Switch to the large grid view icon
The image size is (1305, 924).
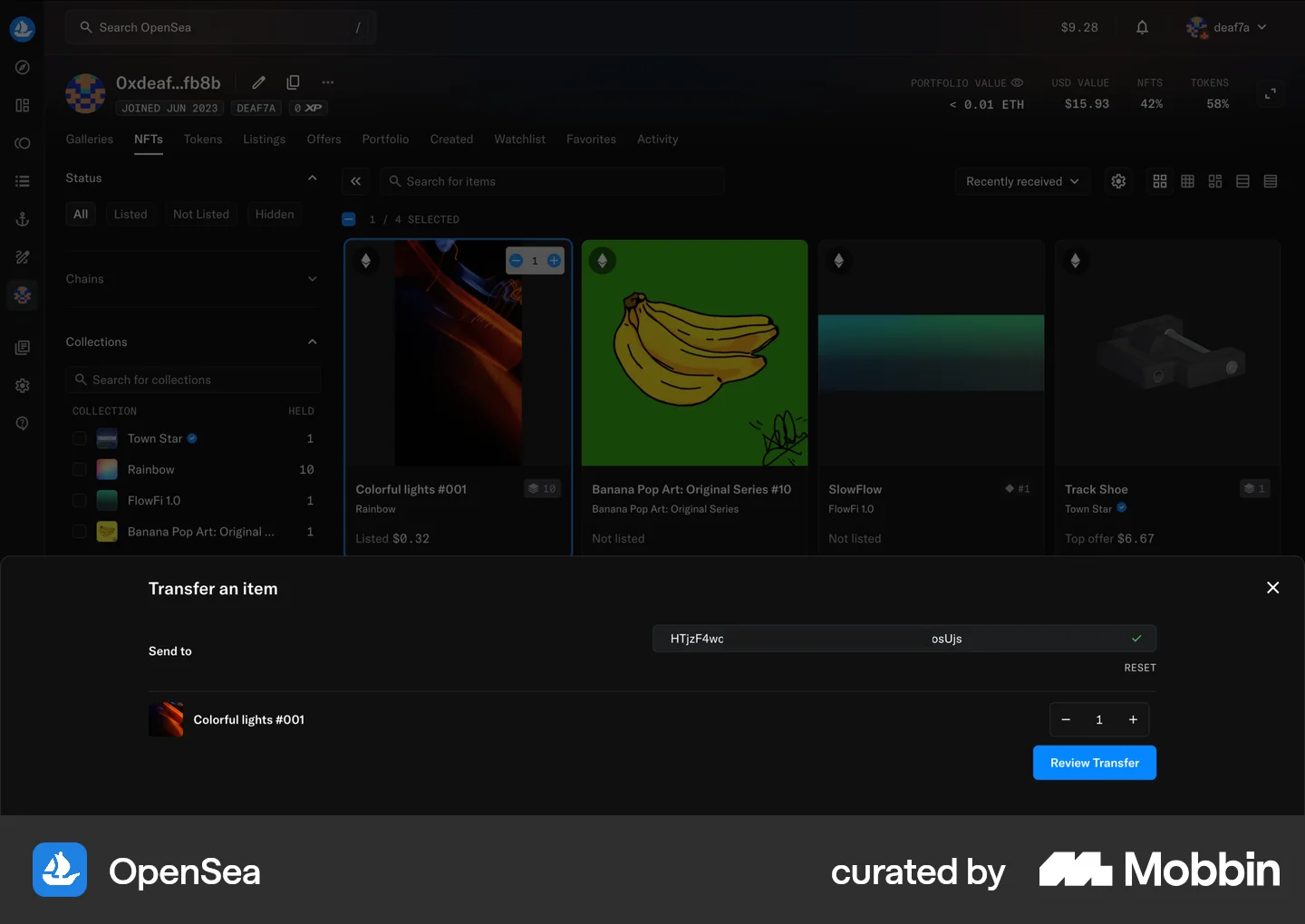[x=1160, y=181]
